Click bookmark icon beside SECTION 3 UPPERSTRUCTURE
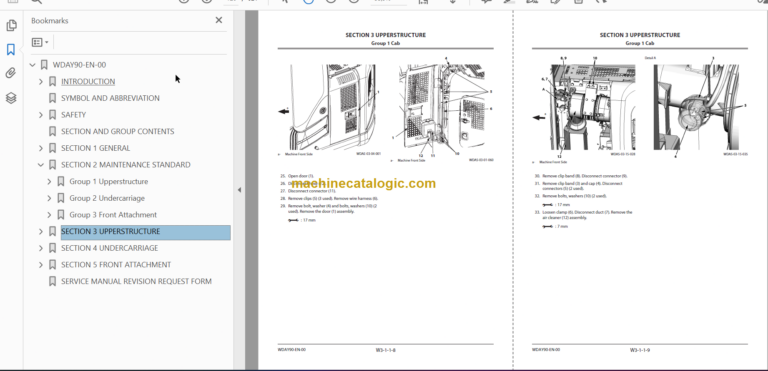Image resolution: width=768 pixels, height=371 pixels. (52, 231)
